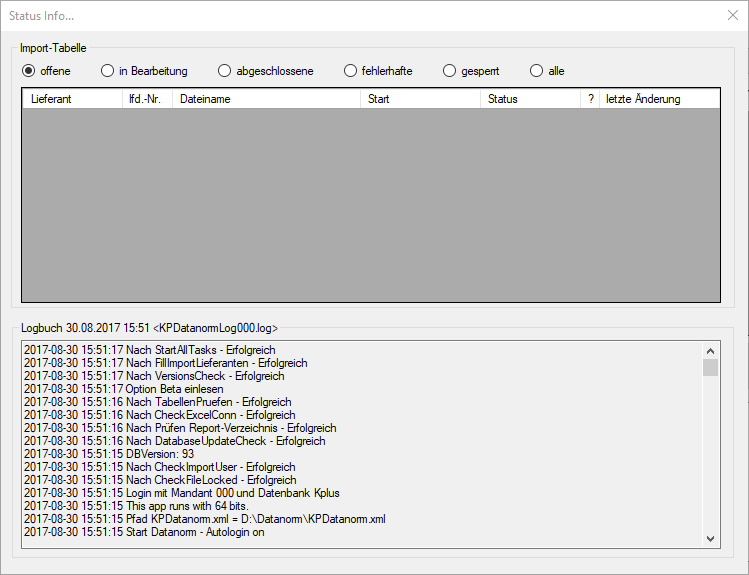
Task: Click log line 'DBVersion: 93'
Action: point(109,454)
